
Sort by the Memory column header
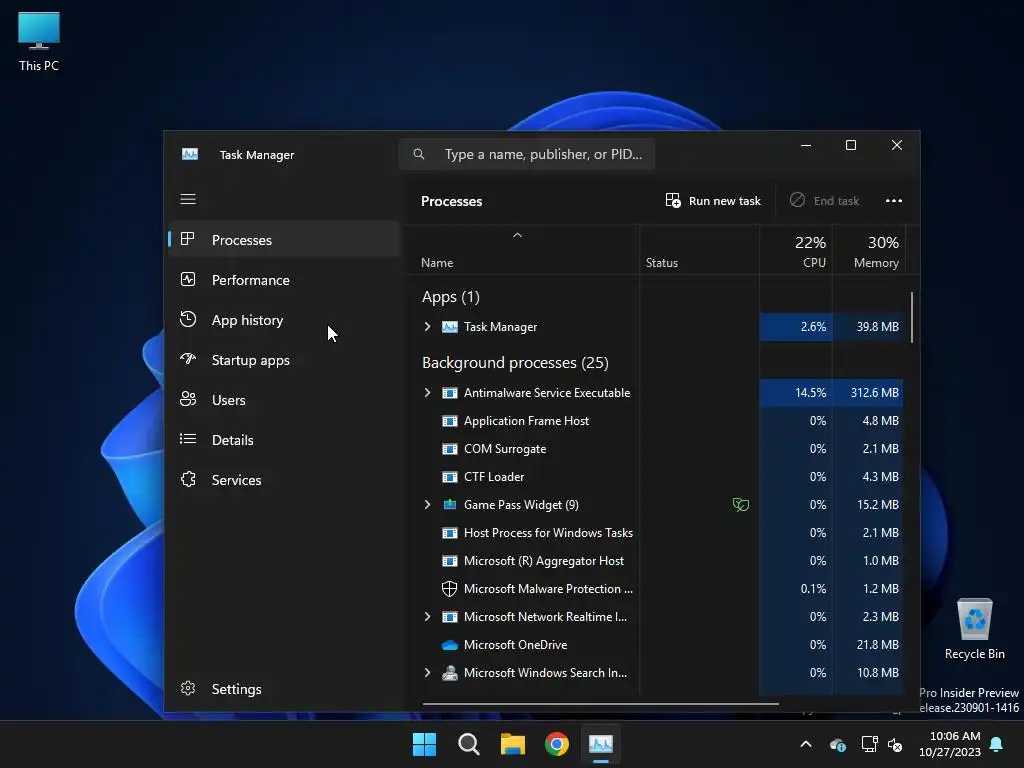click(x=869, y=250)
